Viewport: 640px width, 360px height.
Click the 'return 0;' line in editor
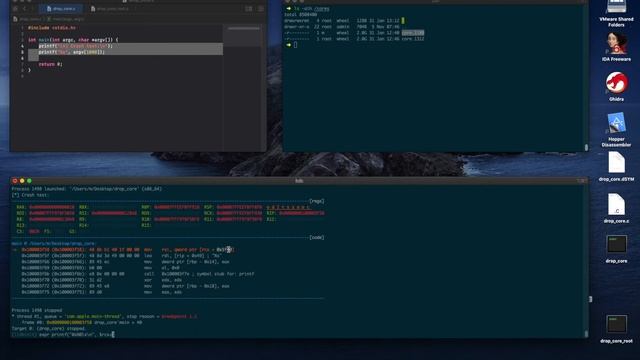(50, 64)
